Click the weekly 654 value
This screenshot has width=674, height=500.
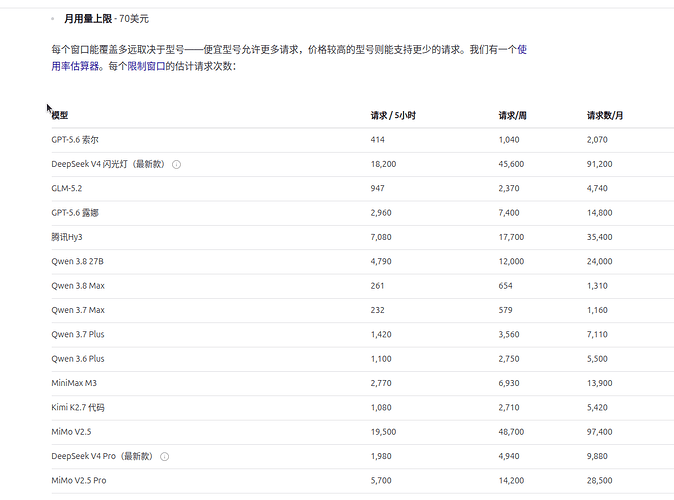[x=506, y=285]
